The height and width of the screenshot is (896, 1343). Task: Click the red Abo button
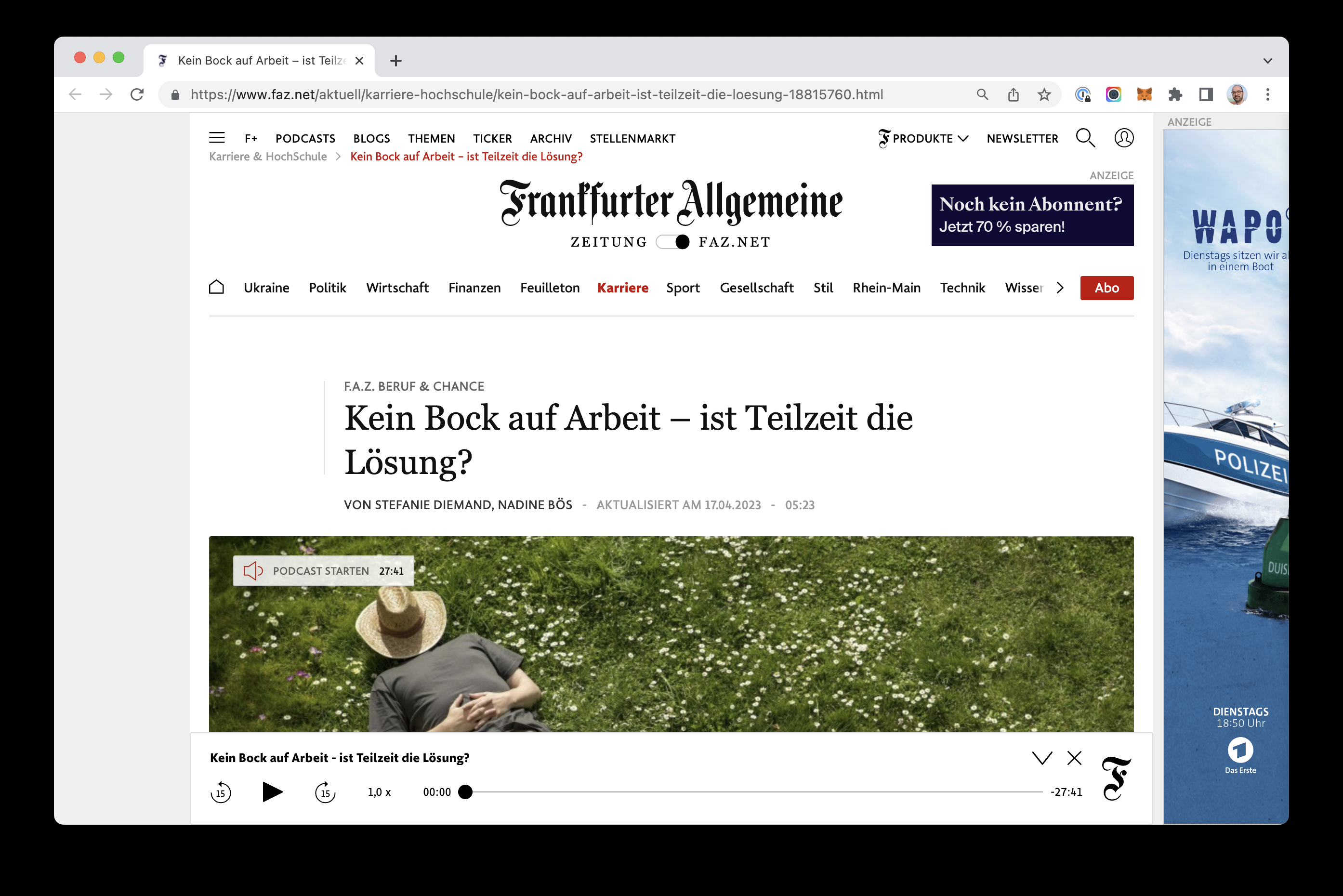click(1106, 288)
